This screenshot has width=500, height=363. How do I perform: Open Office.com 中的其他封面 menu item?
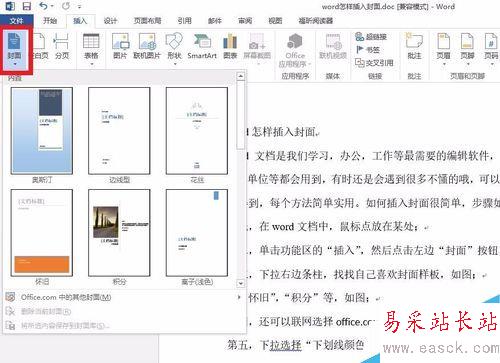[x=123, y=297]
